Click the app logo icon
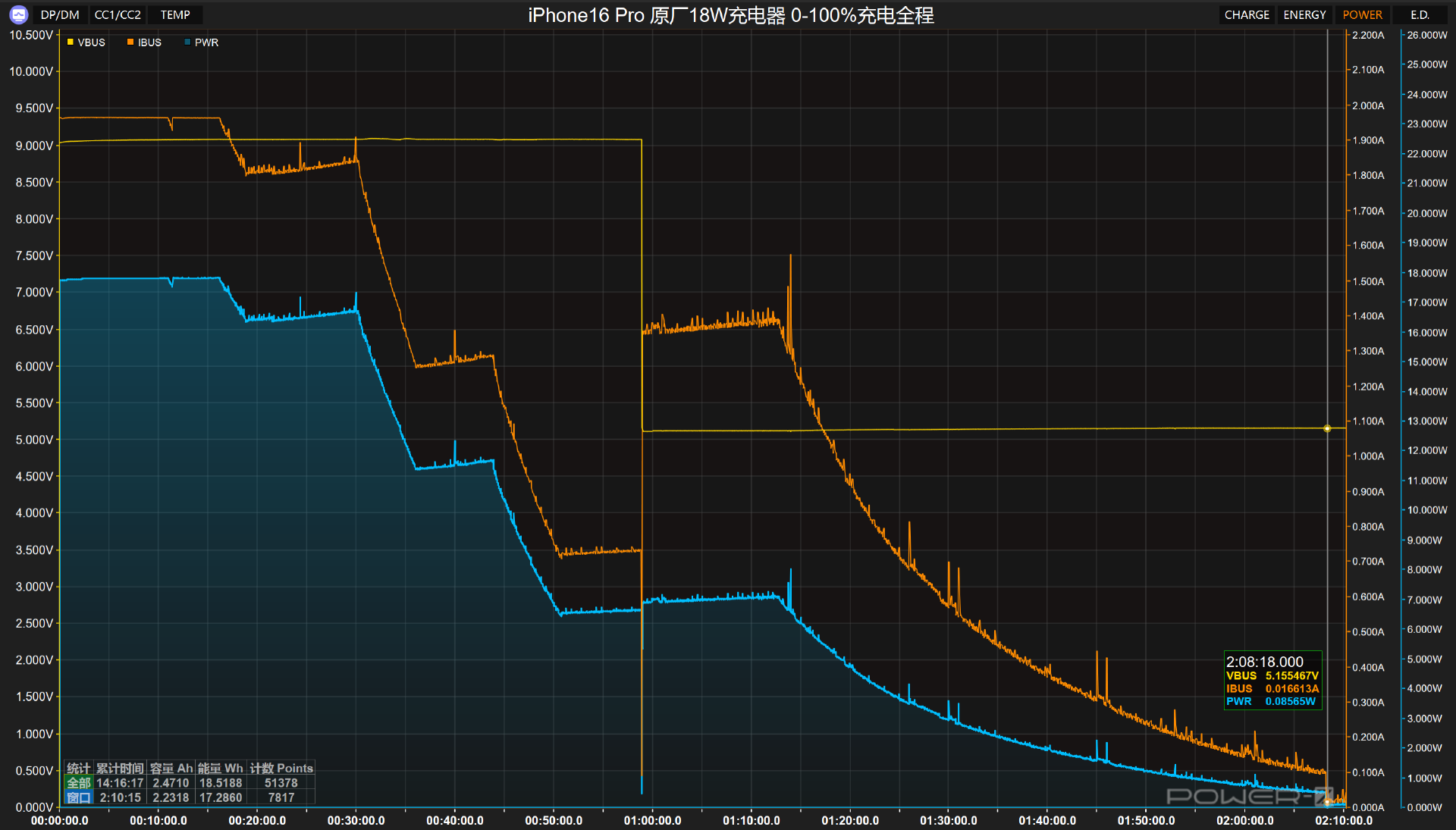Viewport: 1456px width, 830px height. (18, 14)
